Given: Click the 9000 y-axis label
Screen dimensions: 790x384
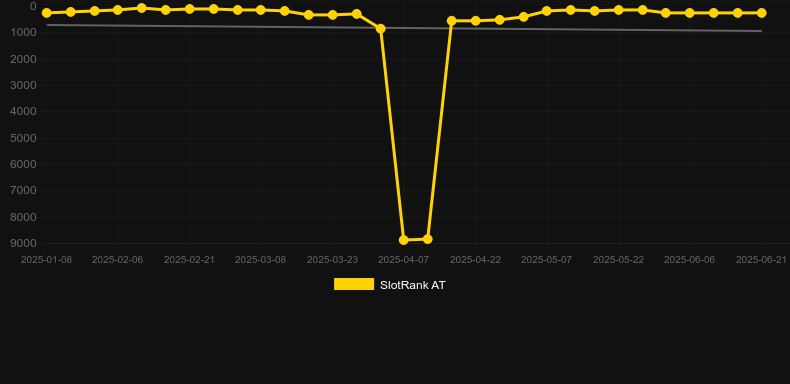Looking at the screenshot, I should pyautogui.click(x=23, y=243).
